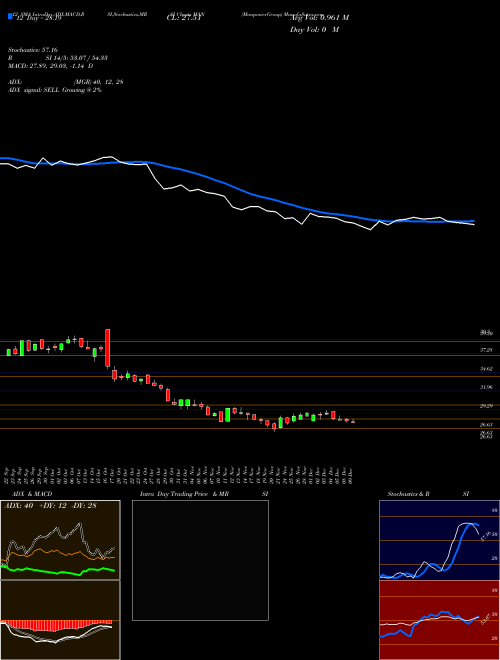Click the 'MACD: 27.89, 29.03, -1.14' line
The width and height of the screenshot is (500, 660).
(x=48, y=66)
